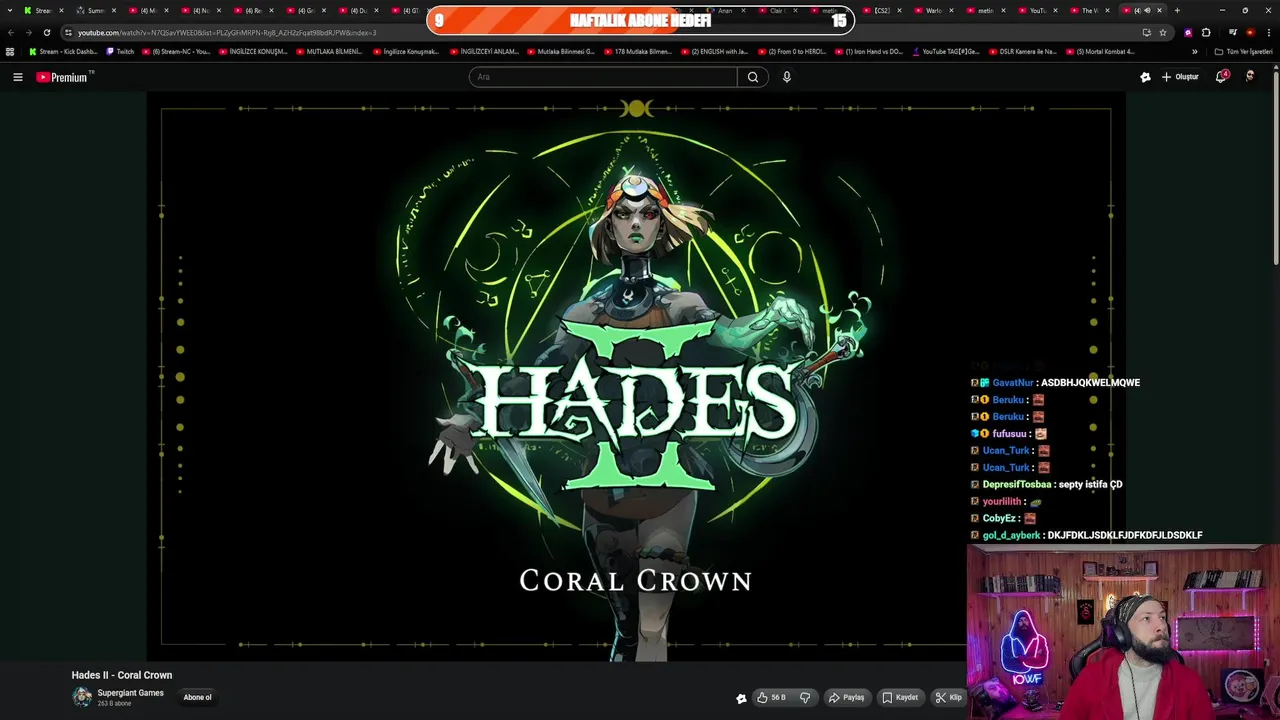
Task: Open a new browser tab
Action: pos(1177,10)
